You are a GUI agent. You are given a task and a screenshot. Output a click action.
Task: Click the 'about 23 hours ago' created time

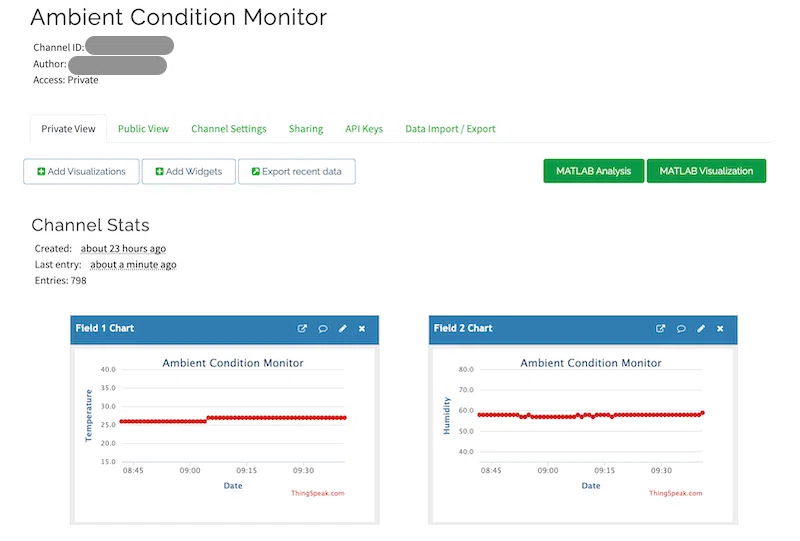tap(123, 249)
